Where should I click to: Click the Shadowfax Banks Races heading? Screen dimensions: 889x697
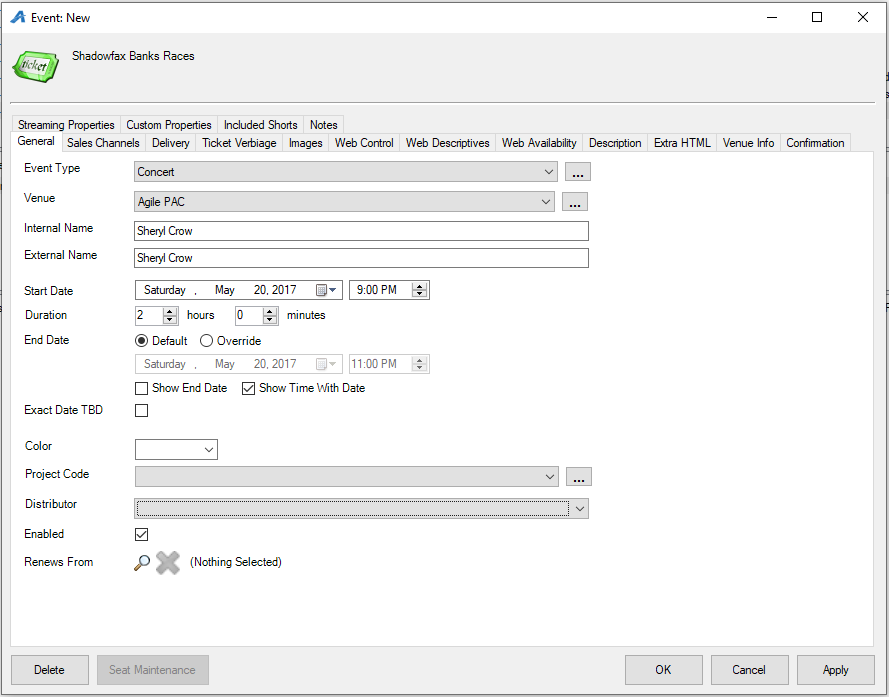133,56
